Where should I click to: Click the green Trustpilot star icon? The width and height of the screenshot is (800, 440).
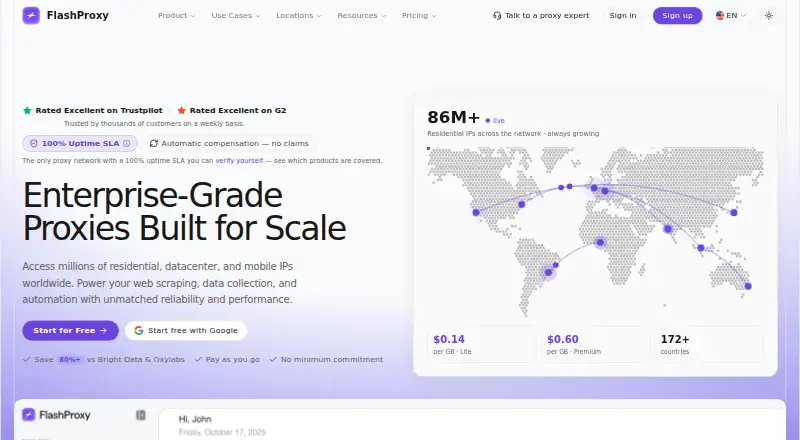click(x=27, y=110)
